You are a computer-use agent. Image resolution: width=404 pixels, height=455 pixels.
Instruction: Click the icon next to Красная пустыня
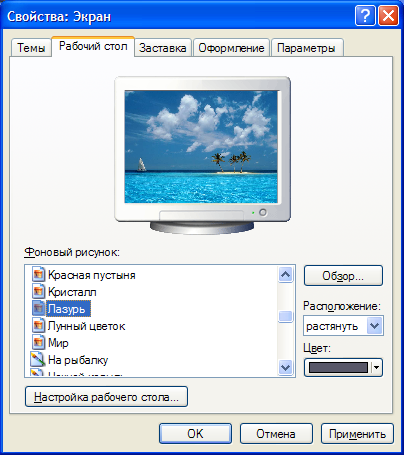pyautogui.click(x=38, y=275)
